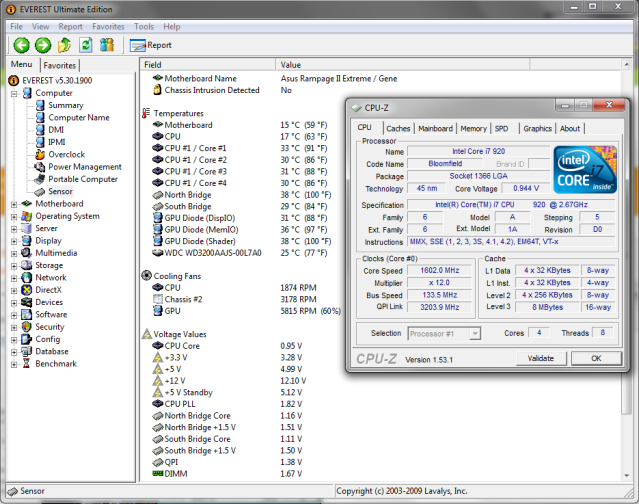This screenshot has width=639, height=504.
Task: Click the EVEREST v5.30.1900 root icon
Action: point(13,80)
